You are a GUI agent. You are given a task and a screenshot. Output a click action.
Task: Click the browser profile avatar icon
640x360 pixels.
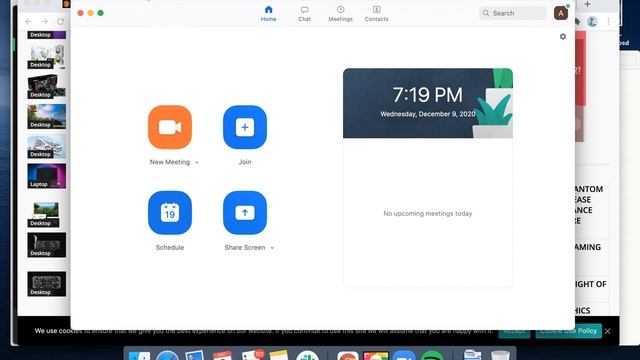592,22
